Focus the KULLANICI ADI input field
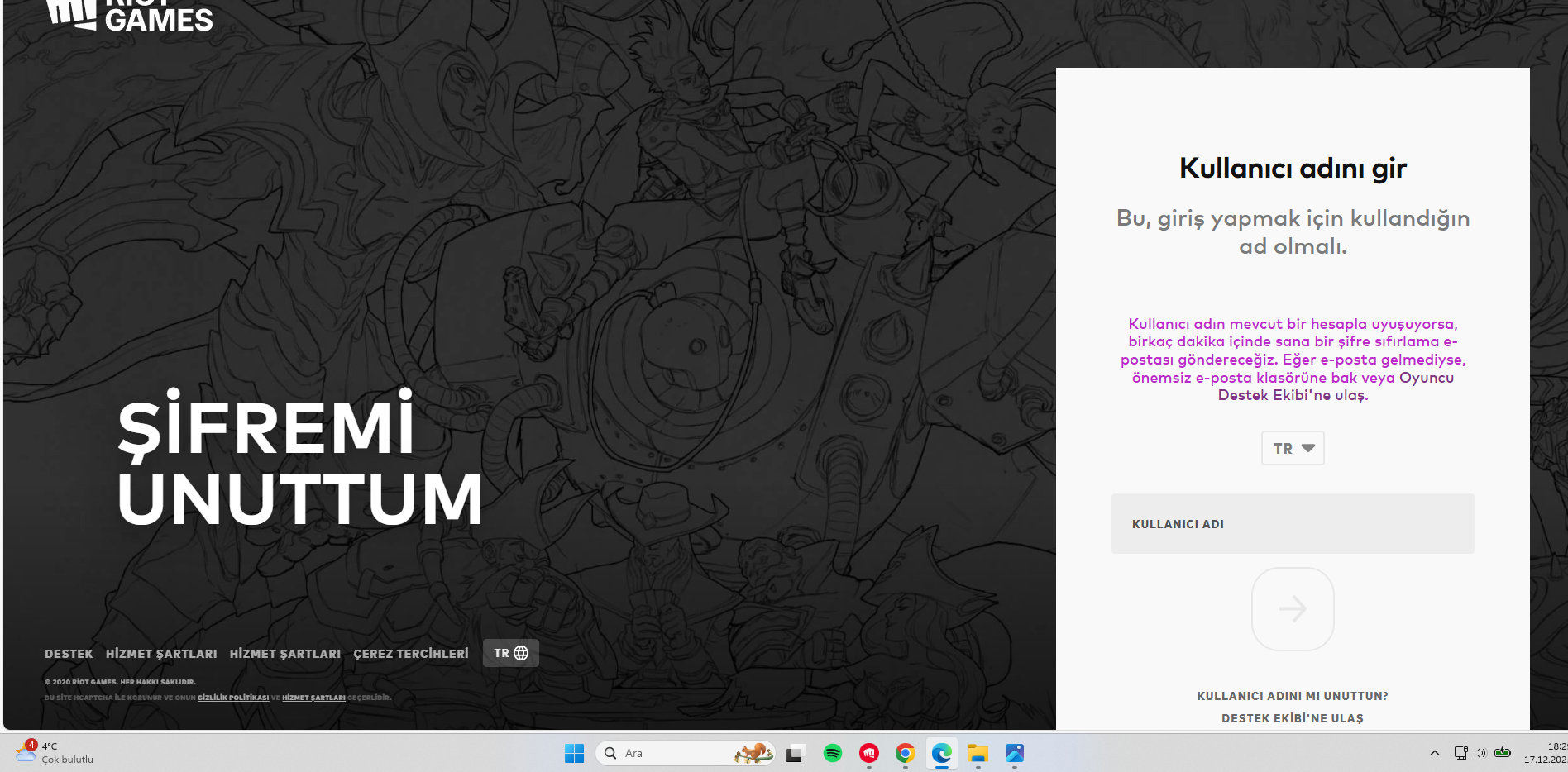The width and height of the screenshot is (1568, 772). click(x=1293, y=524)
